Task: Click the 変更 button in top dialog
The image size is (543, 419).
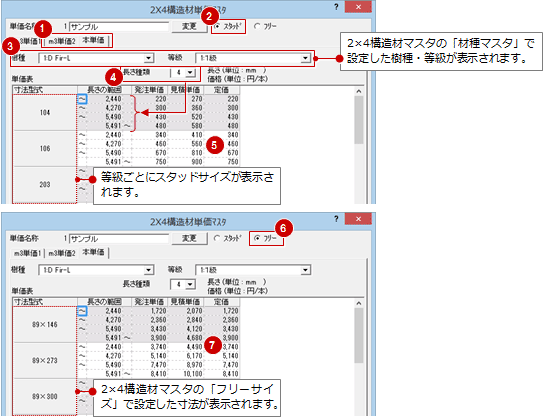Action: 189,26
